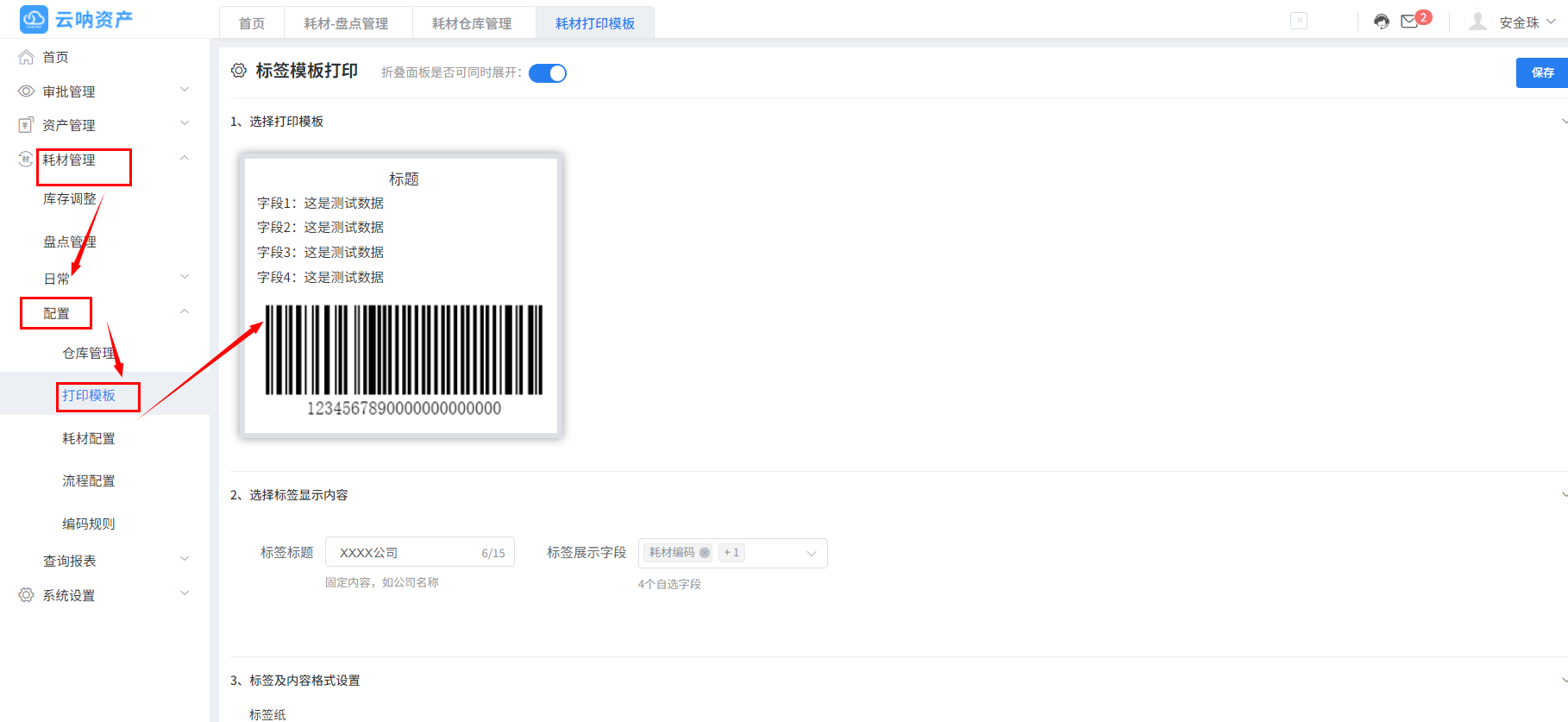1568x722 pixels.
Task: Click the home icon beside 首页 in sidebar
Action: (x=27, y=57)
